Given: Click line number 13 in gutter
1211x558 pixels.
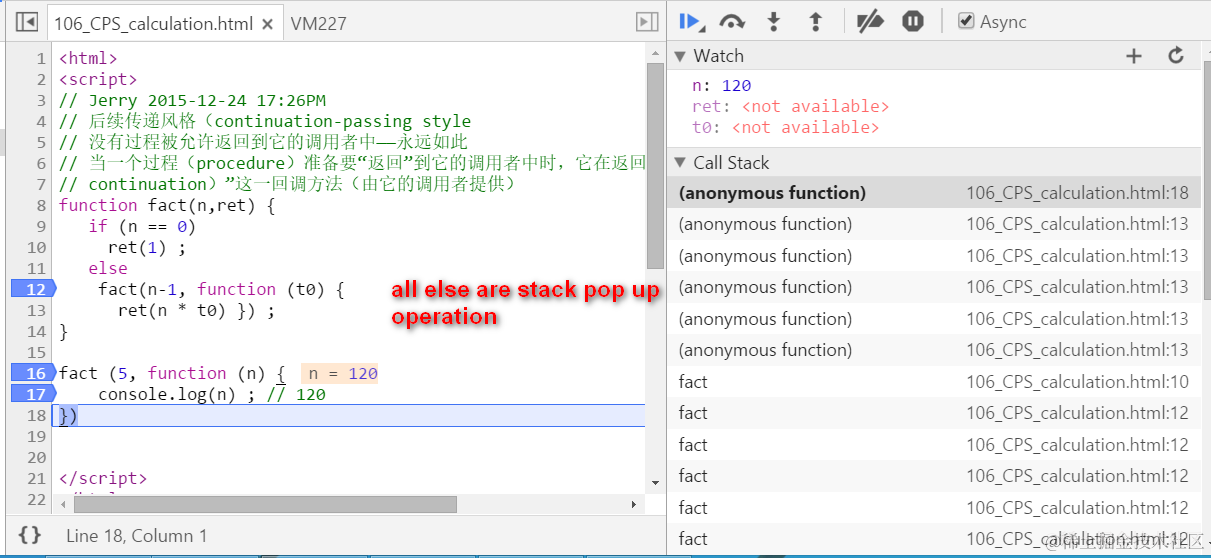Looking at the screenshot, I should click(36, 310).
